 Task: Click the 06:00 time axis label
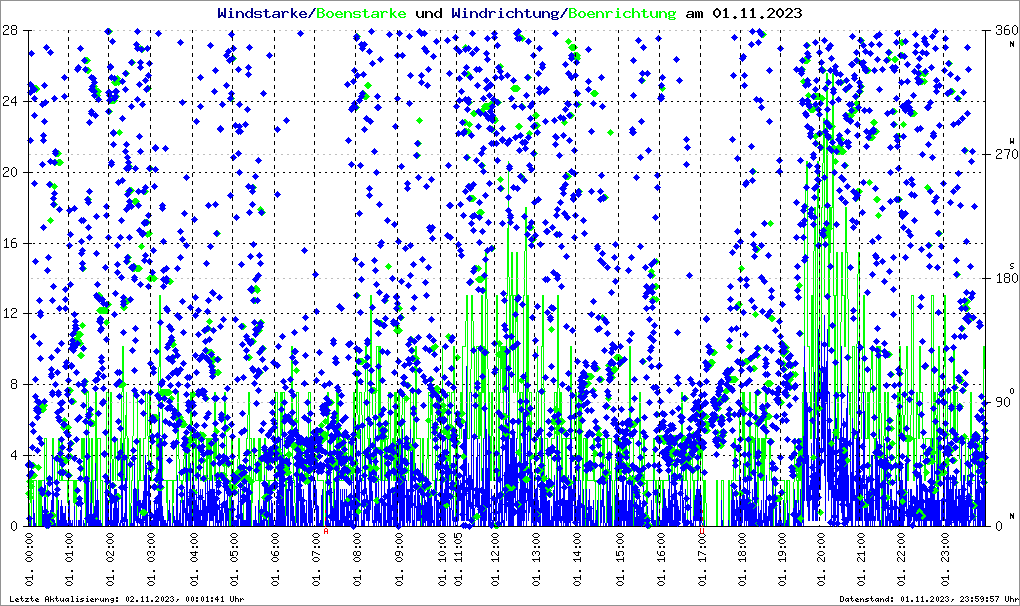275,559
